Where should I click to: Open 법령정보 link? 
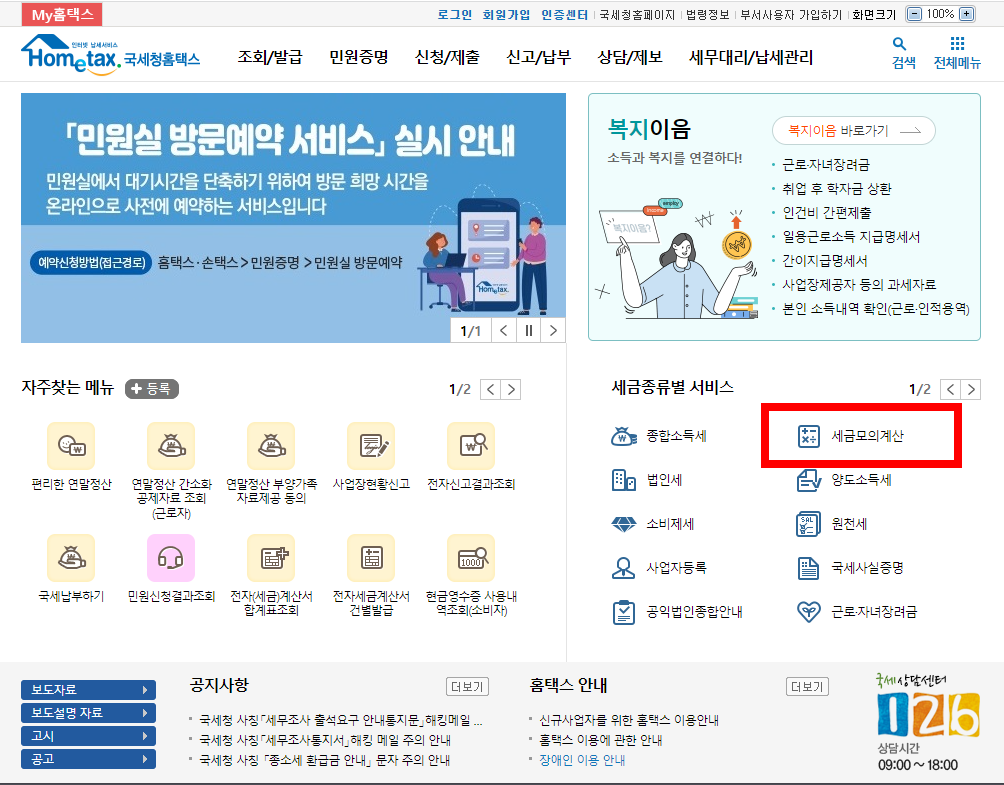coord(708,15)
